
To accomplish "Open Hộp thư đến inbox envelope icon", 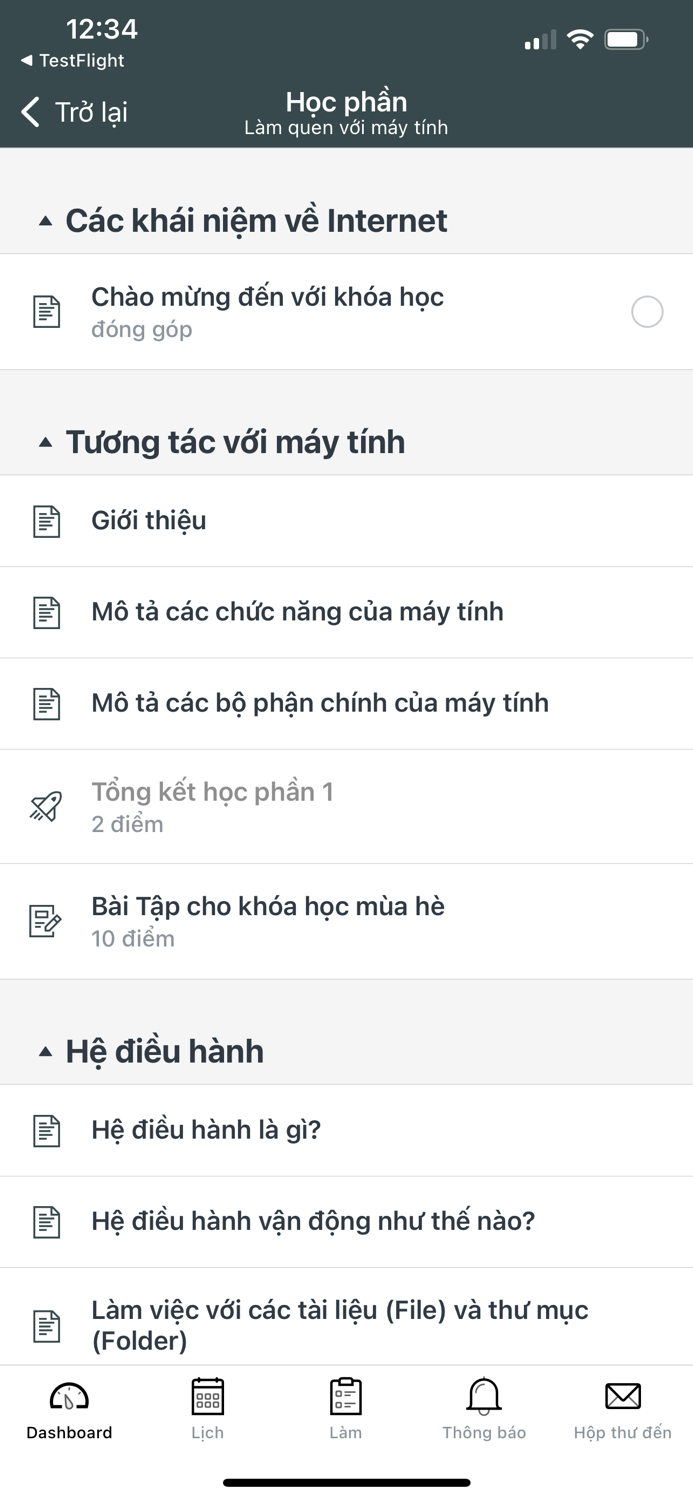I will click(x=622, y=1398).
